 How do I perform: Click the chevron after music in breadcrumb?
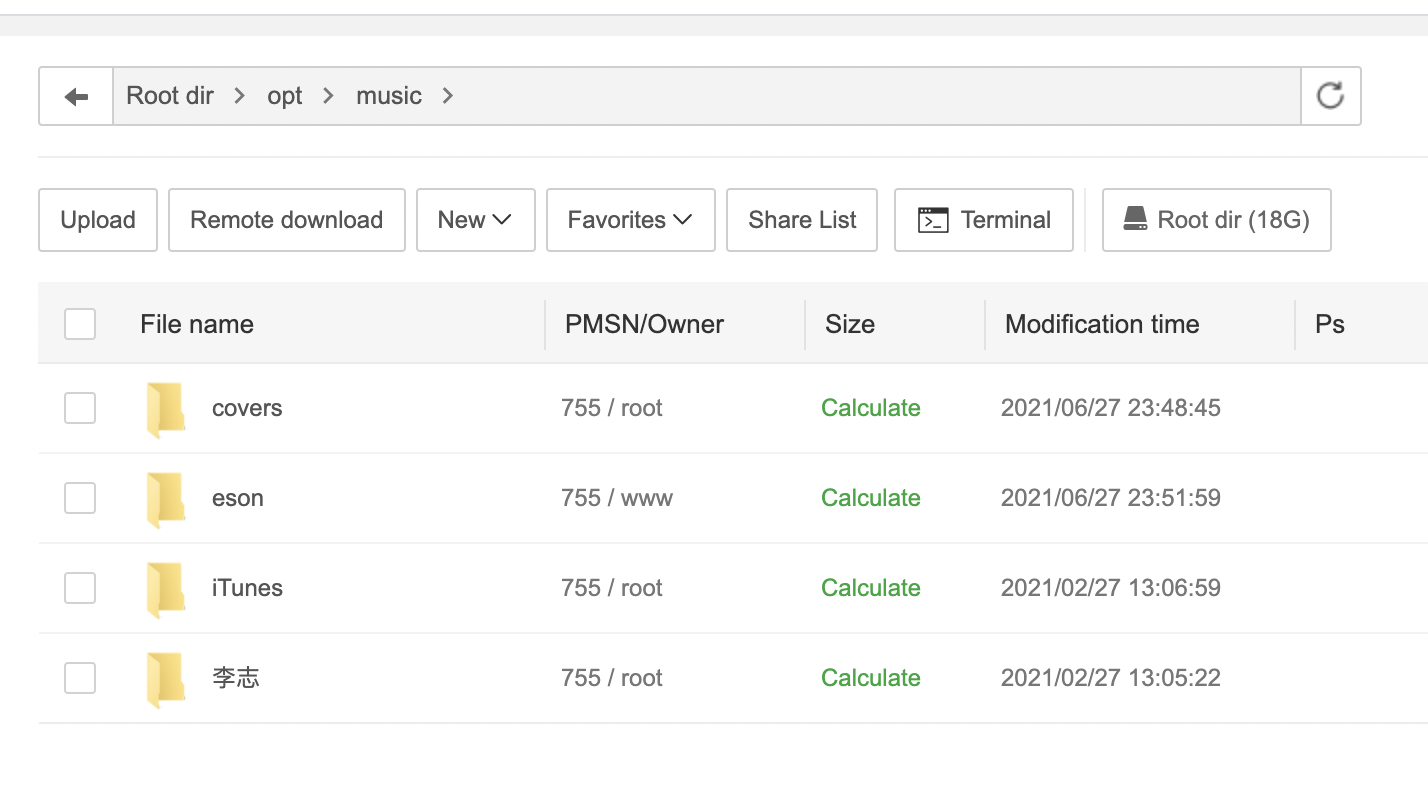(x=448, y=96)
